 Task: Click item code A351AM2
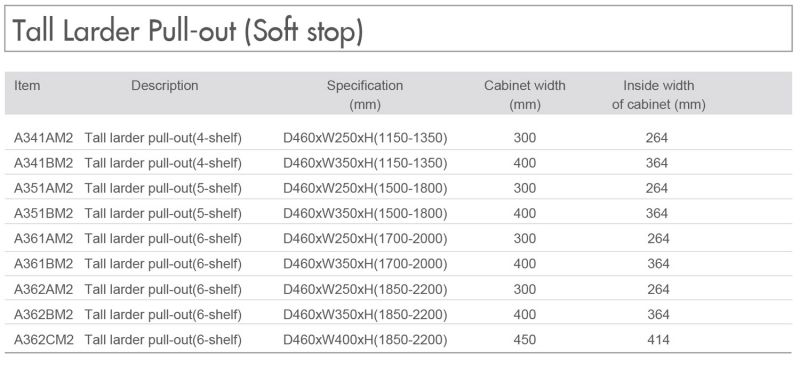click(x=43, y=188)
